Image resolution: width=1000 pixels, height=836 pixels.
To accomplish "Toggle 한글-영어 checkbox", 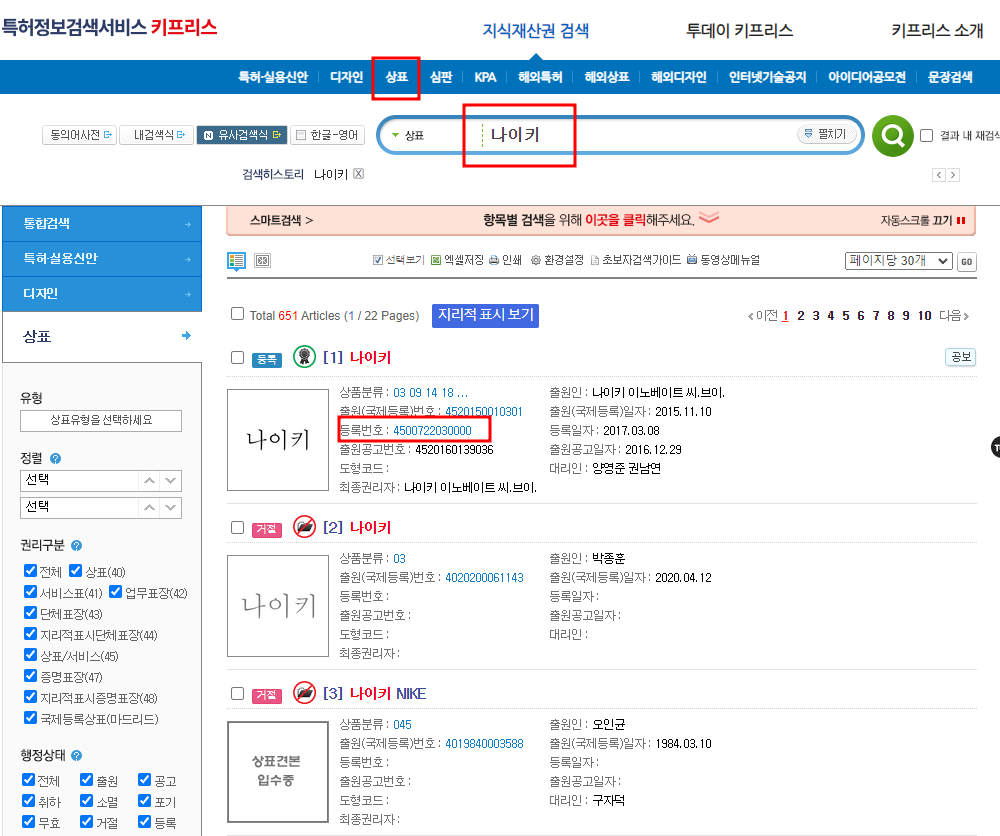I will point(301,135).
